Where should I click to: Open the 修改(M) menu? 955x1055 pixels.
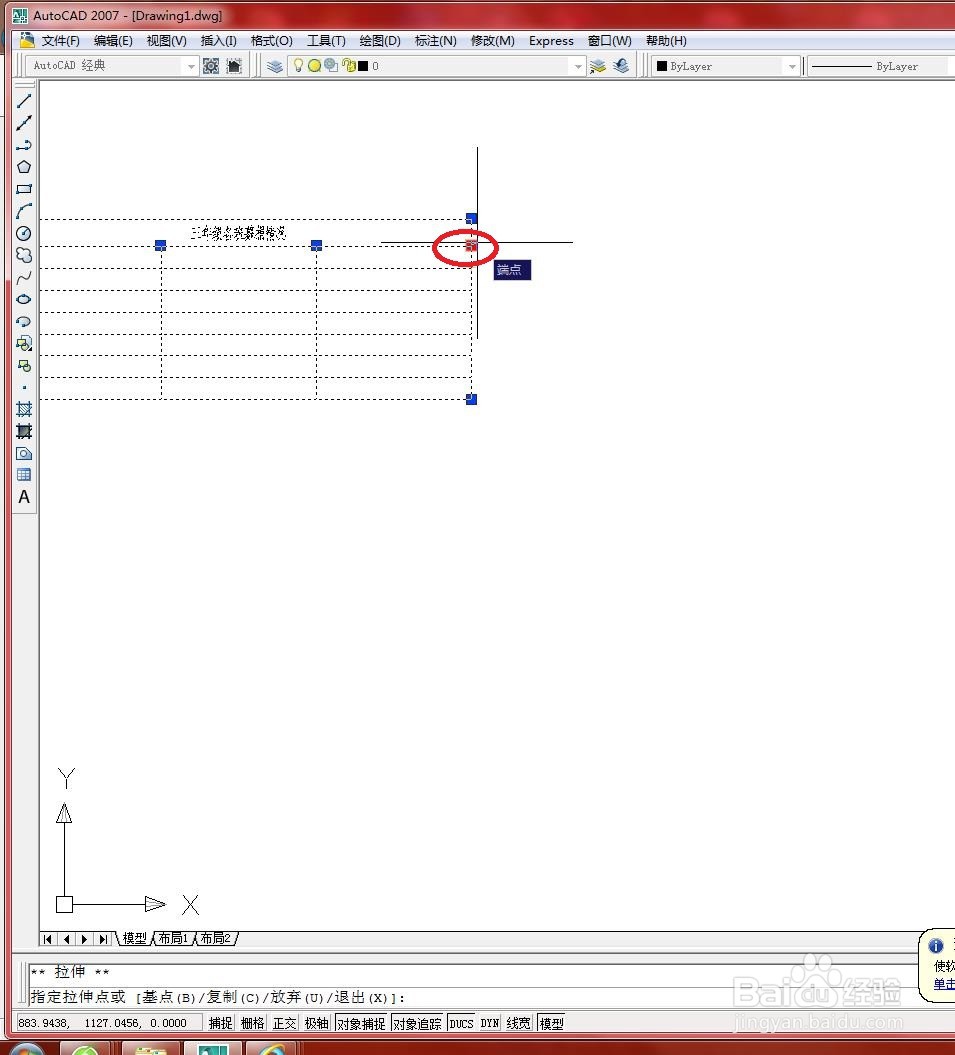493,40
